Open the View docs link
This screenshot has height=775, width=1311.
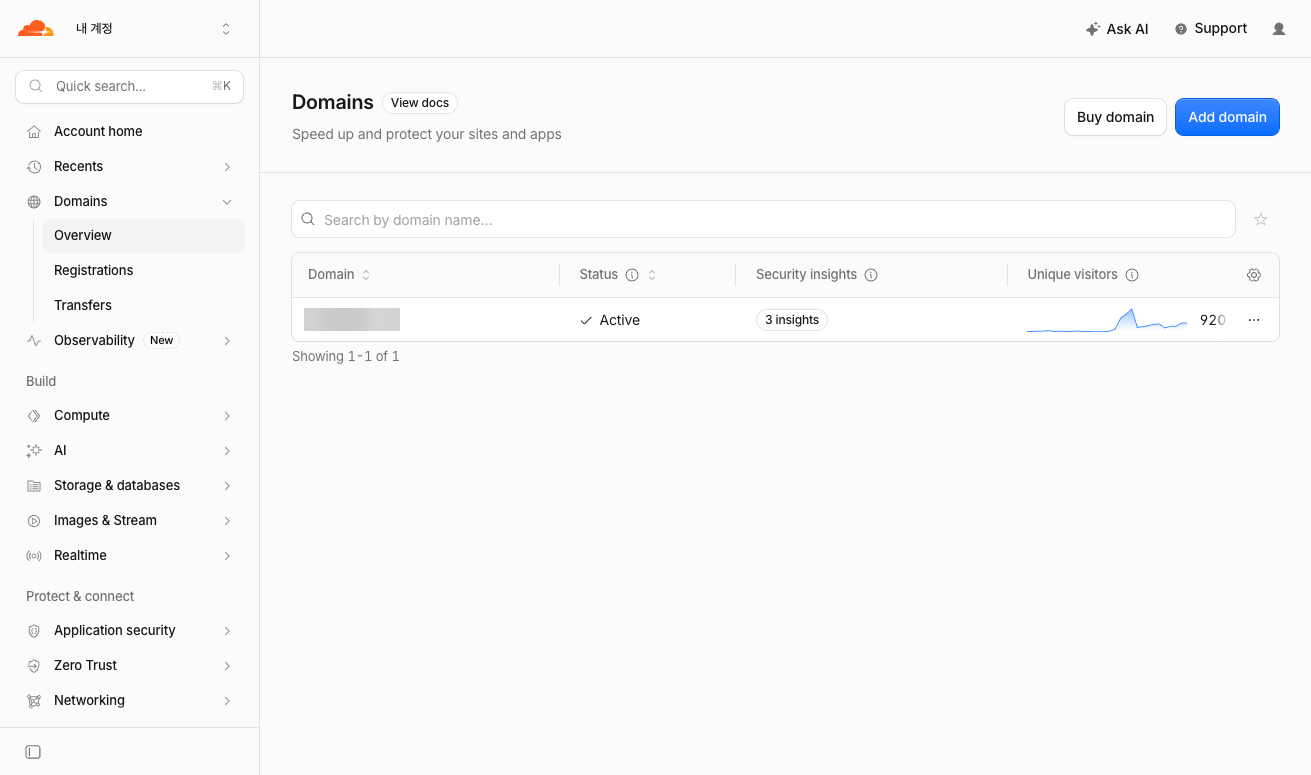[420, 103]
